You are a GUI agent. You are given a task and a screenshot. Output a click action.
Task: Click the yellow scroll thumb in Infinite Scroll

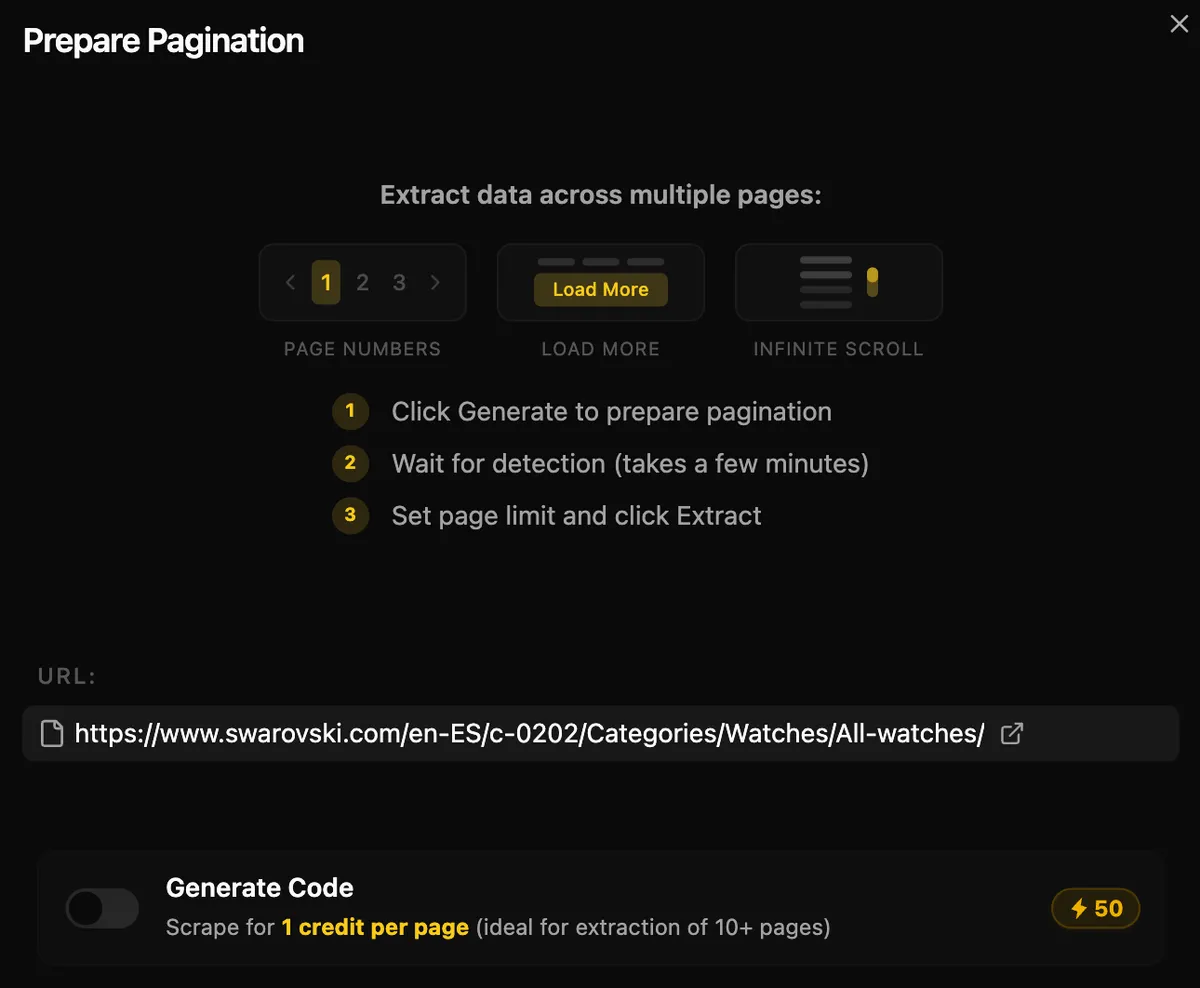(x=872, y=281)
